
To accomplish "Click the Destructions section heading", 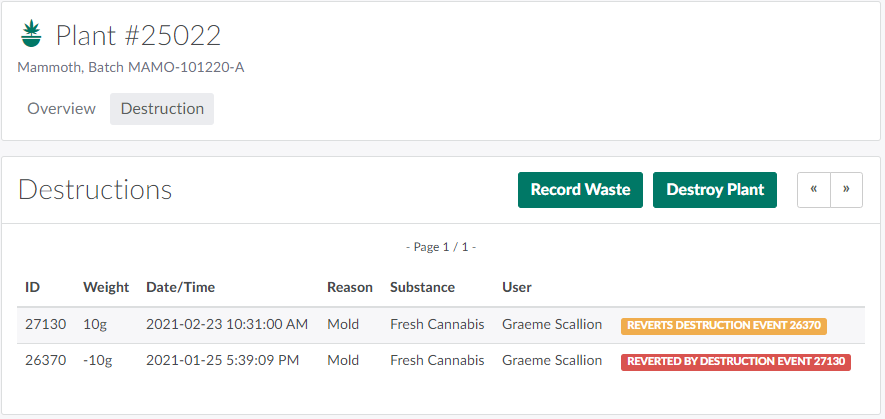I will pyautogui.click(x=95, y=190).
